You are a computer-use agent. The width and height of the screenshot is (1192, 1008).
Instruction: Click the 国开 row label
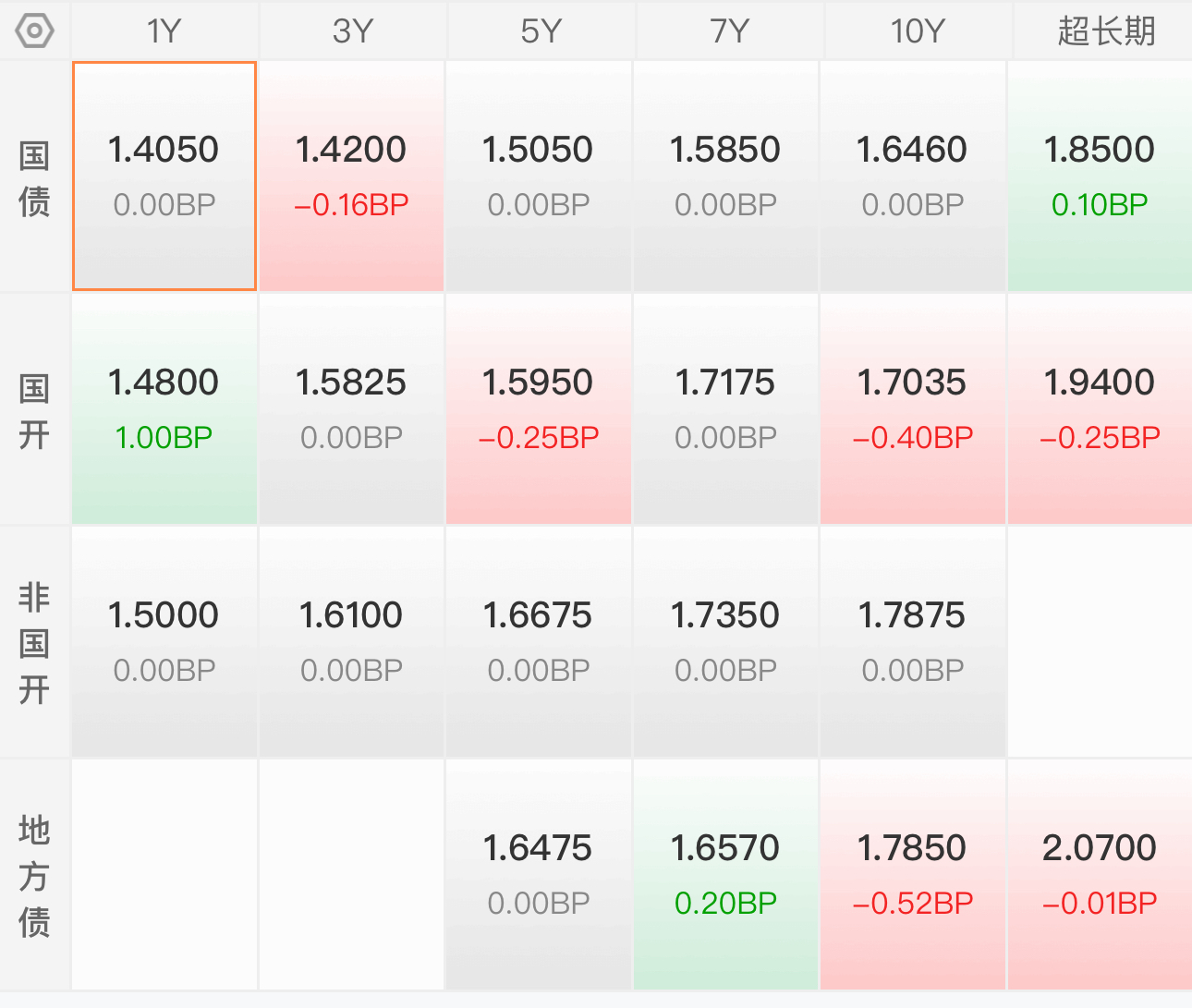pyautogui.click(x=34, y=411)
